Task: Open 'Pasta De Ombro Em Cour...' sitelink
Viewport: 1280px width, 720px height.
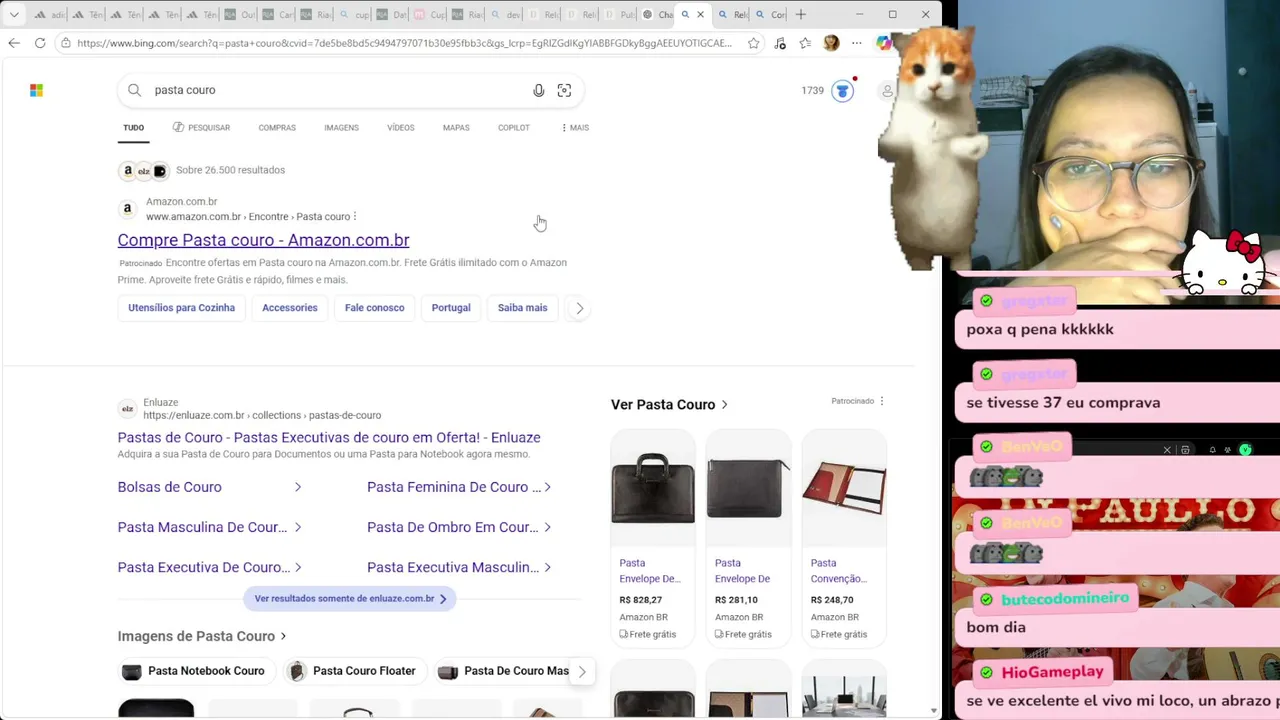Action: point(453,527)
